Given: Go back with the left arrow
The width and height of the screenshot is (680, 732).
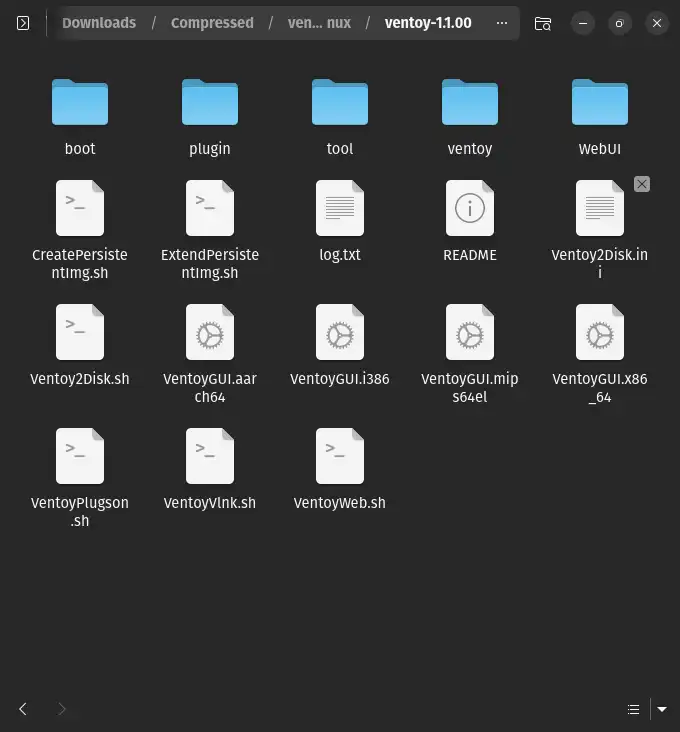Looking at the screenshot, I should click(23, 709).
